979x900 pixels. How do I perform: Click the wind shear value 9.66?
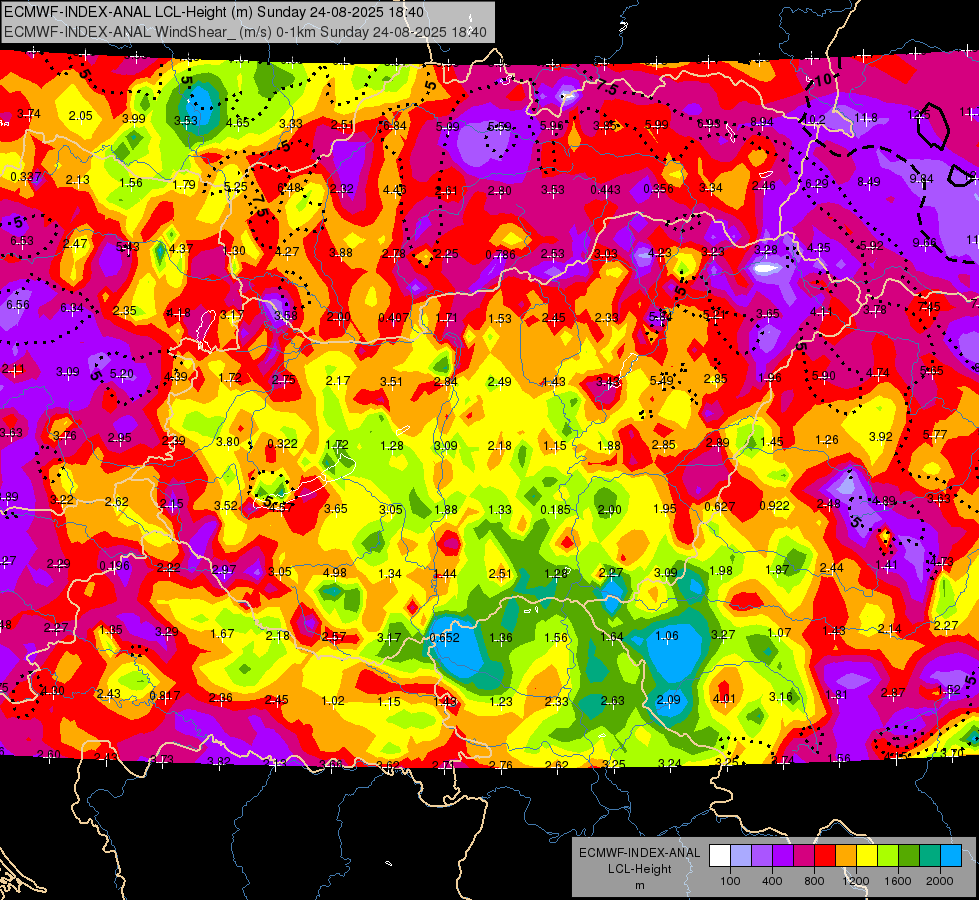coord(925,242)
